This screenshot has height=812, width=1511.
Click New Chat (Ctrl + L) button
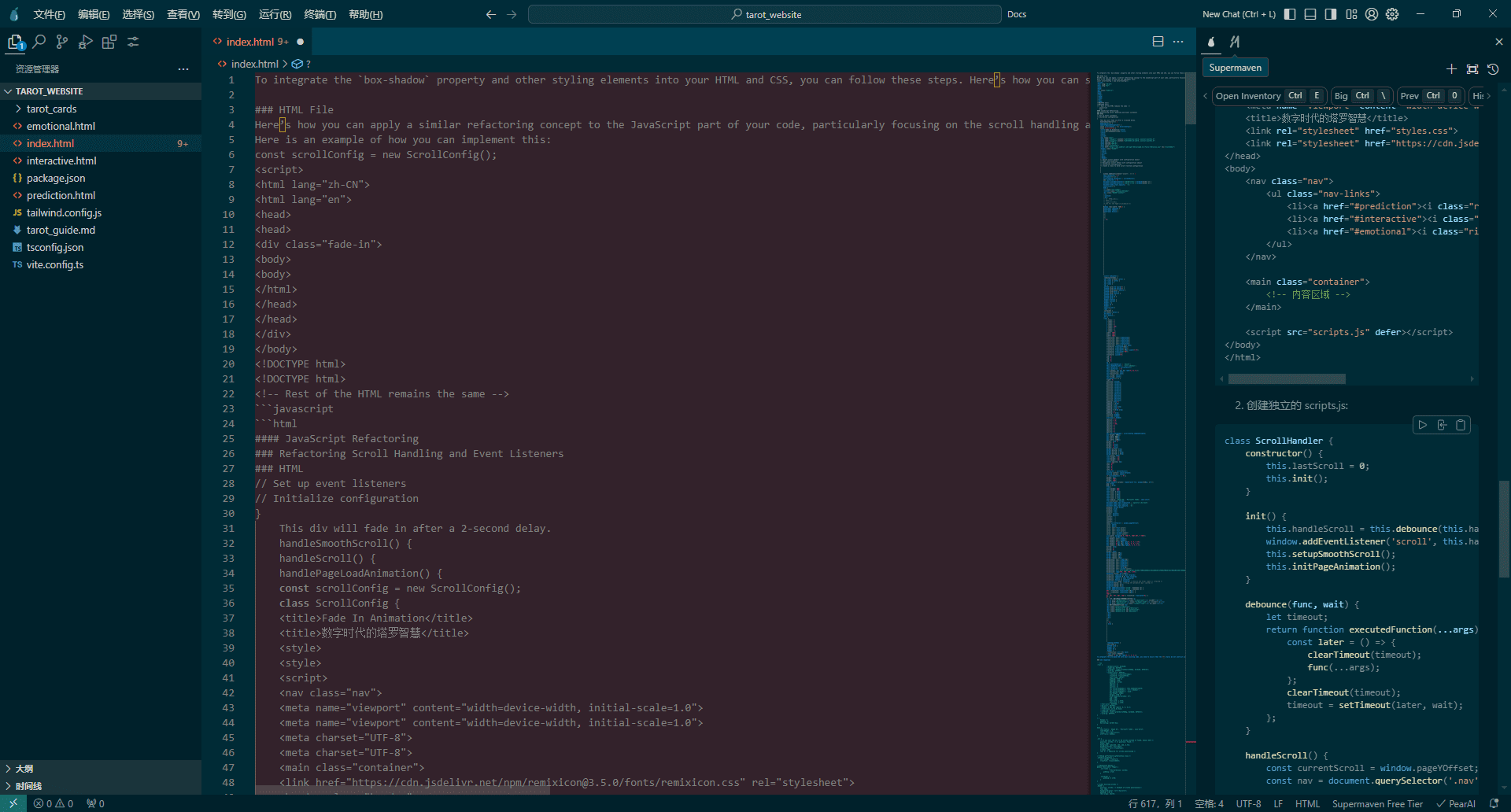point(1239,14)
